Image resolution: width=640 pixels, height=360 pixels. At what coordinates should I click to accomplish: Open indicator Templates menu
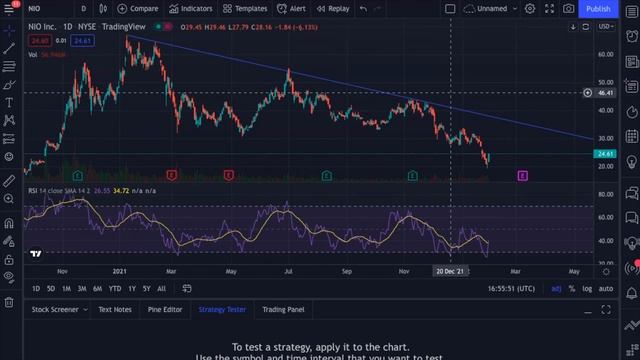point(245,9)
